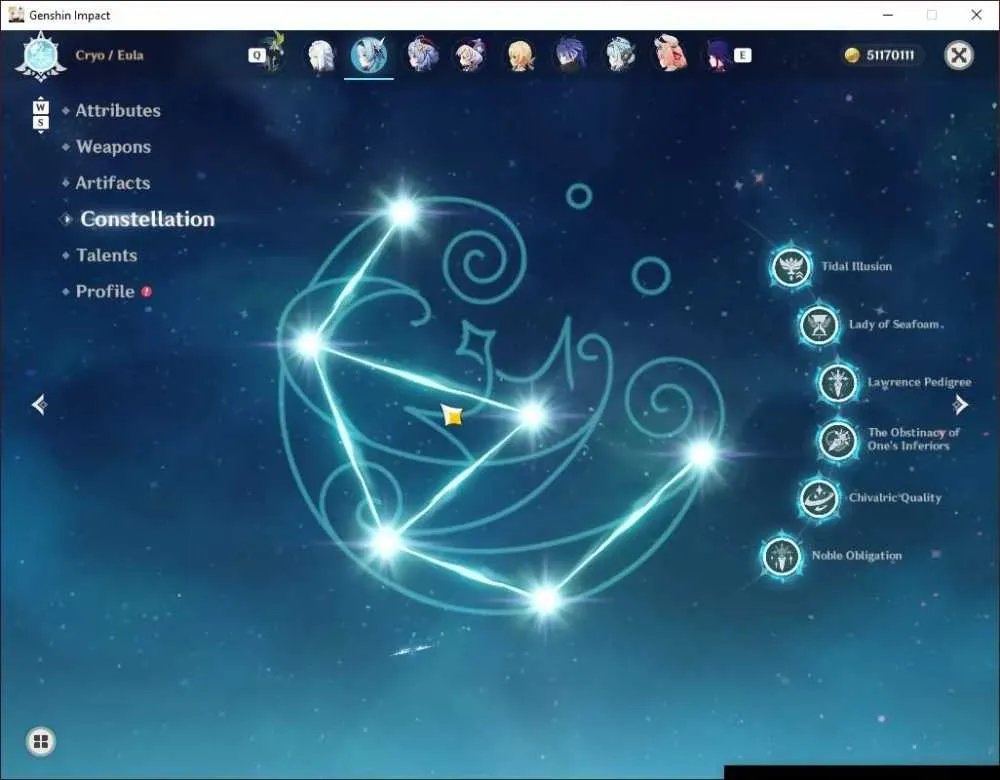Click the W key indicator above the menu

pos(40,107)
